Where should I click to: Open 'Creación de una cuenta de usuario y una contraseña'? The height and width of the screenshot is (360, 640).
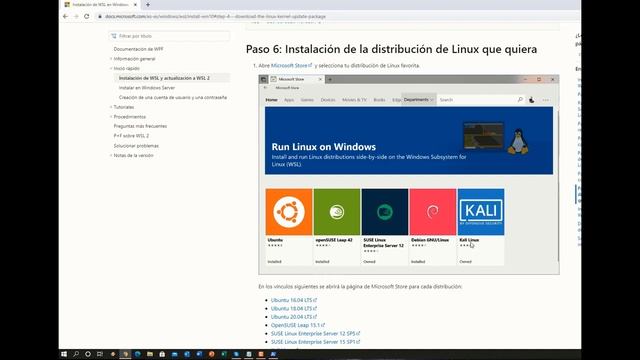point(173,98)
